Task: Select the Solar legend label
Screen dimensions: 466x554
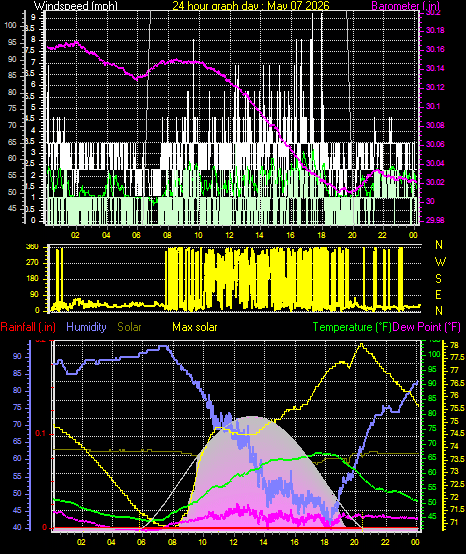Action: coord(129,327)
